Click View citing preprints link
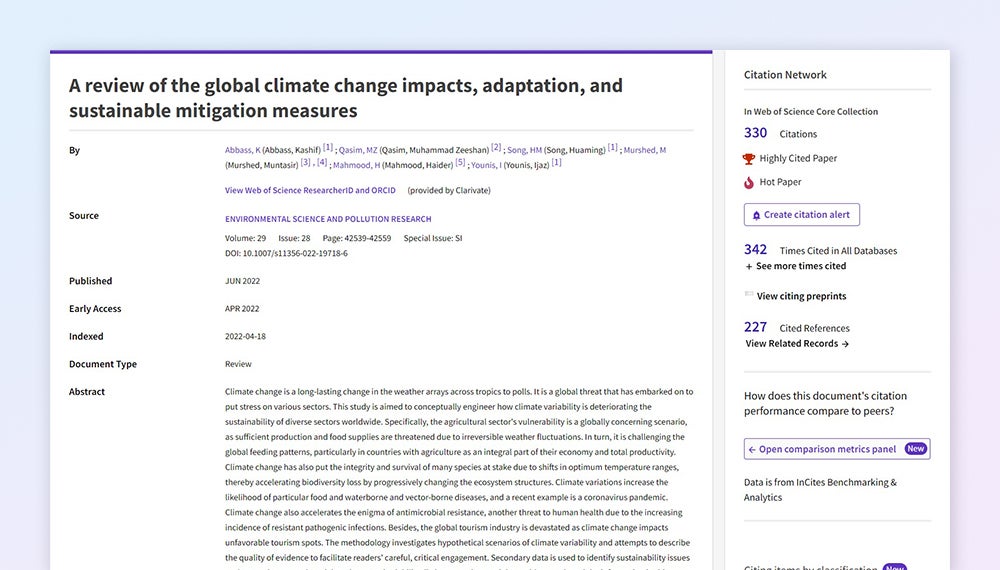This screenshot has height=570, width=1000. (x=801, y=296)
